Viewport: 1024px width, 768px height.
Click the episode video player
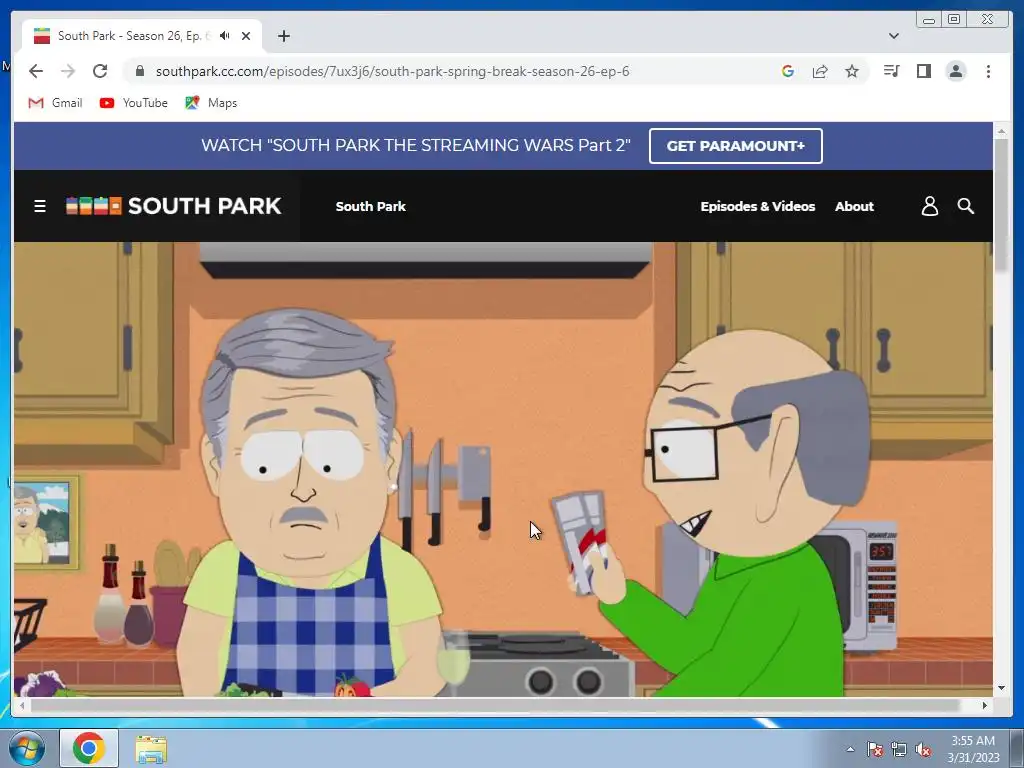[x=503, y=469]
